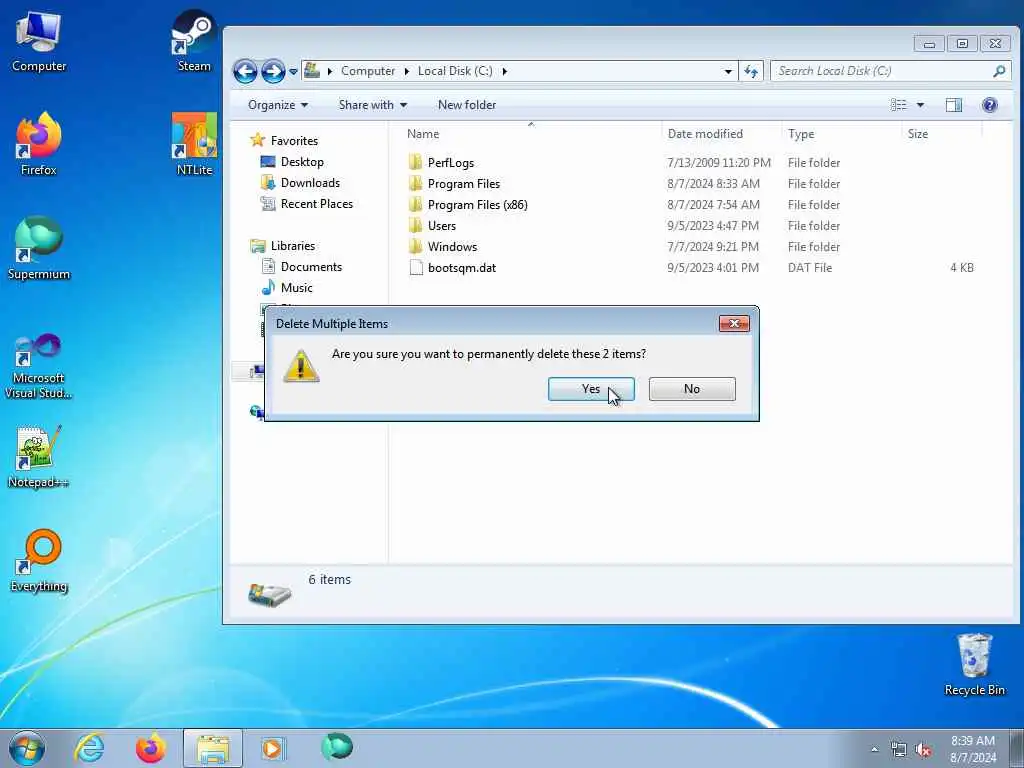Show hidden system tray icons
This screenshot has height=768, width=1024.
874,750
